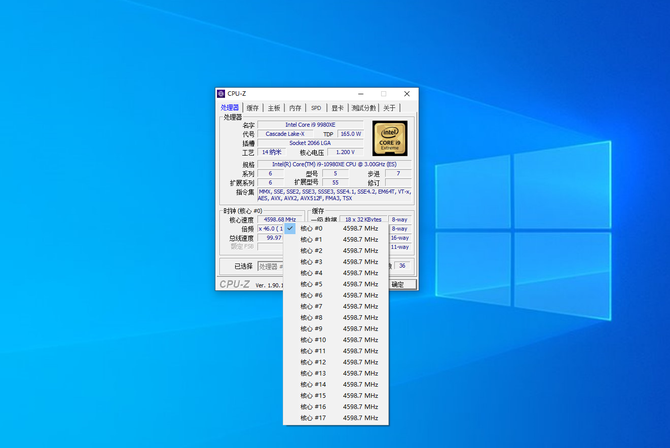Select 核心 #17 in the core list
670x448 pixels.
336,418
